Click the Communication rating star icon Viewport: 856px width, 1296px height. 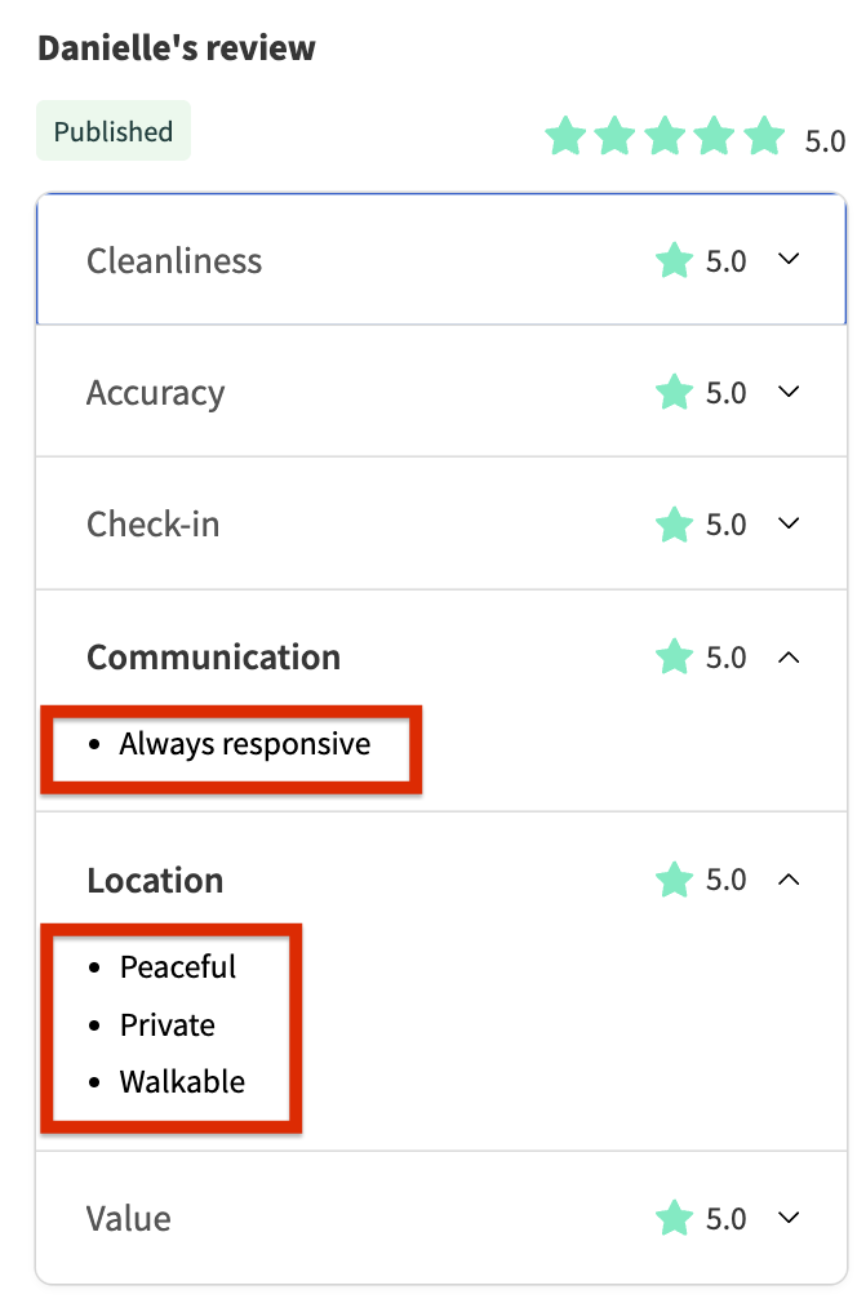[x=674, y=657]
